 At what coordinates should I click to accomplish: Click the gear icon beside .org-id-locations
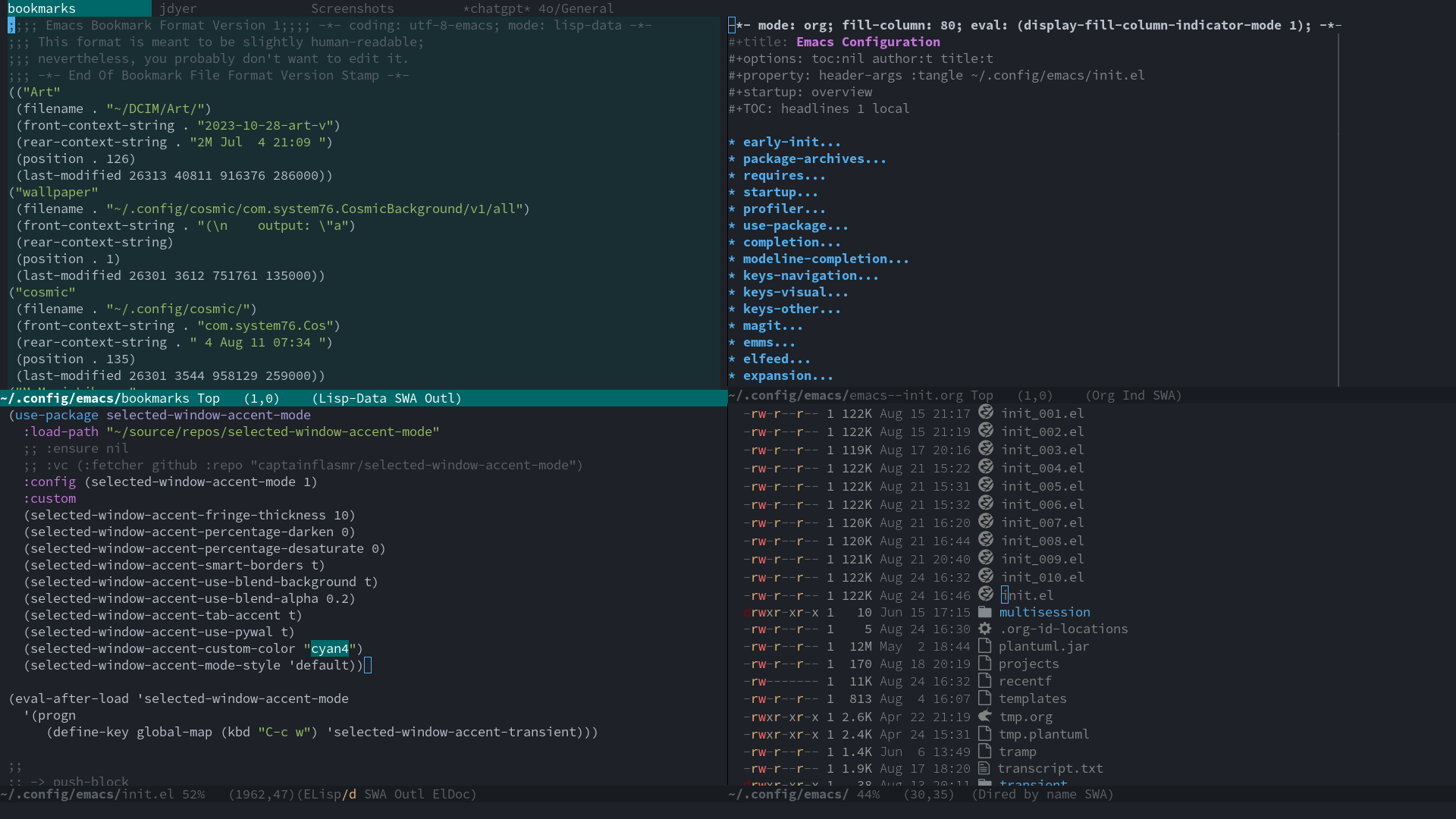(x=984, y=629)
